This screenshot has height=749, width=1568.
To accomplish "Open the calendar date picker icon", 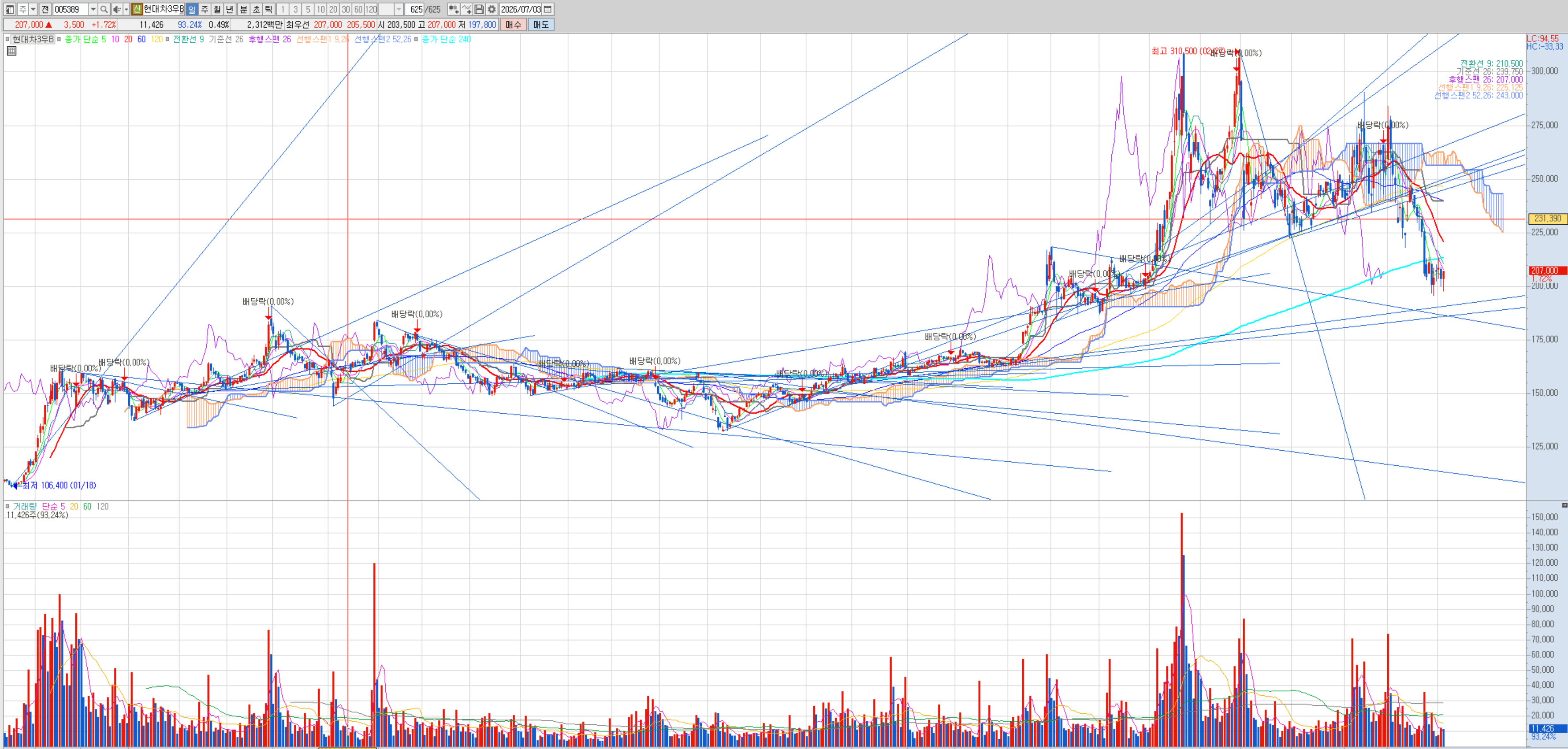I will [548, 9].
